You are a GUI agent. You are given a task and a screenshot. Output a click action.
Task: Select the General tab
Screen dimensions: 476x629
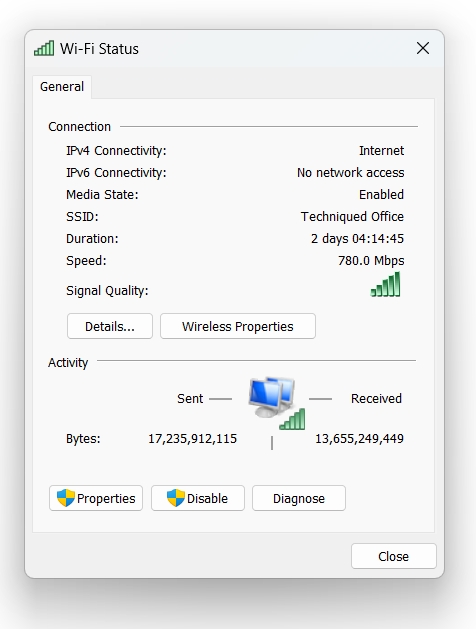point(62,87)
